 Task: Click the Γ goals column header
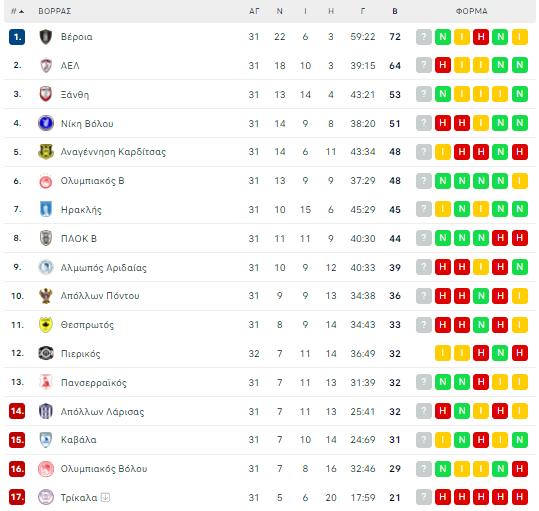pos(363,11)
